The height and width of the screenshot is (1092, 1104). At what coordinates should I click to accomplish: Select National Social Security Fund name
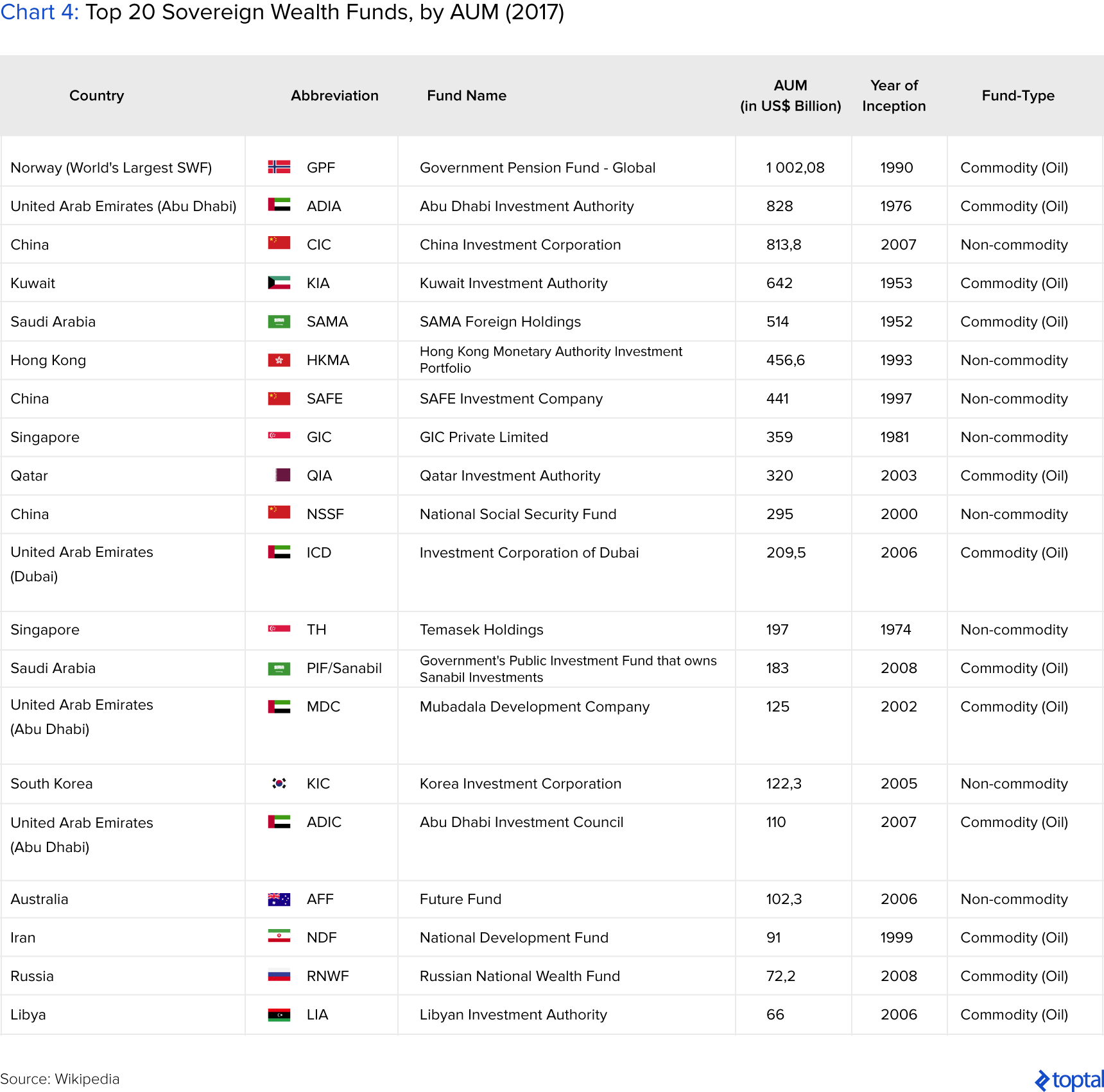pyautogui.click(x=517, y=514)
